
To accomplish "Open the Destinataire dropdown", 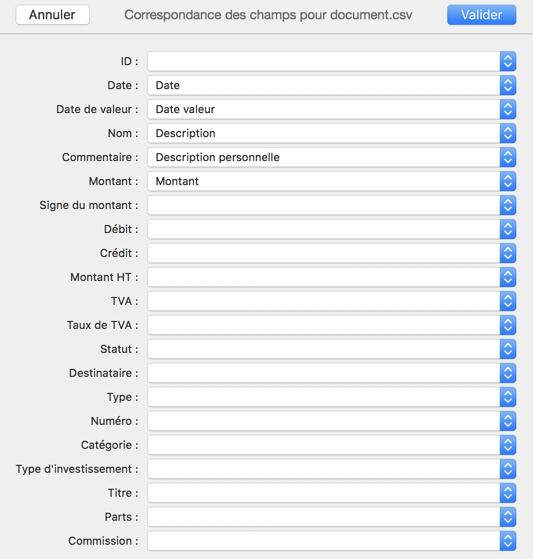I will (x=332, y=373).
